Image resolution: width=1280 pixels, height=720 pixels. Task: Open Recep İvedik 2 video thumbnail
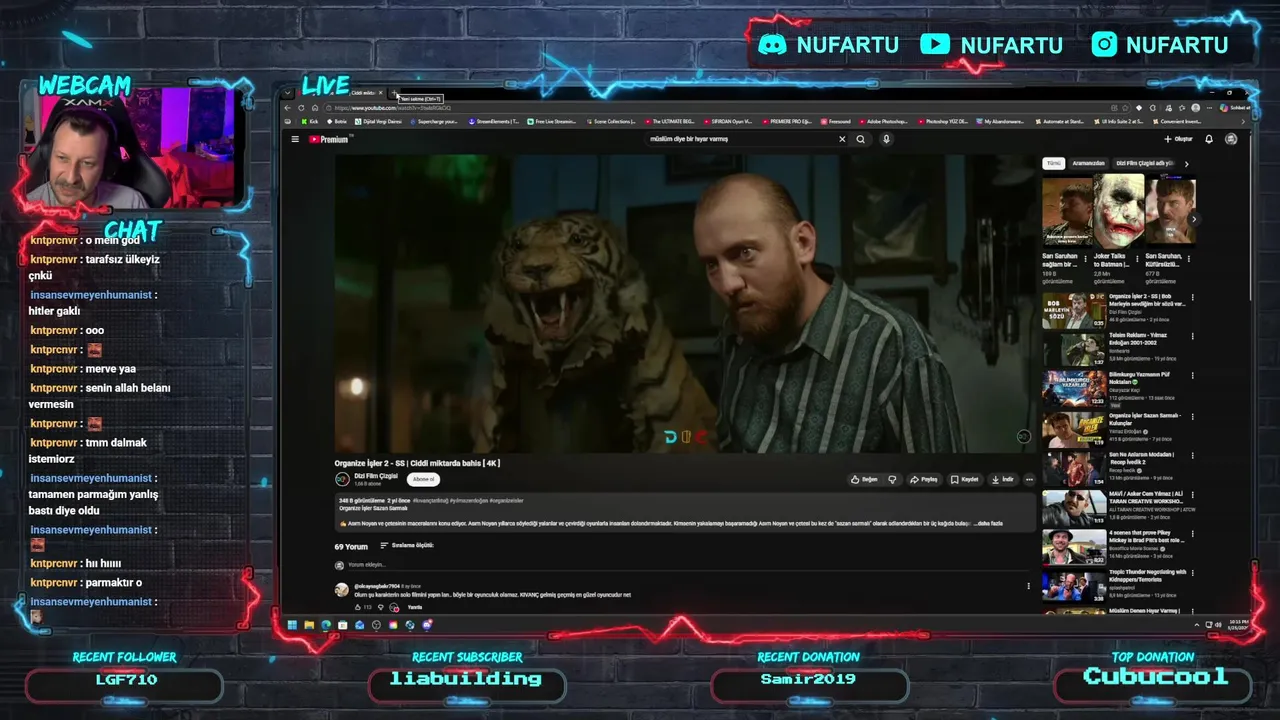[1074, 468]
